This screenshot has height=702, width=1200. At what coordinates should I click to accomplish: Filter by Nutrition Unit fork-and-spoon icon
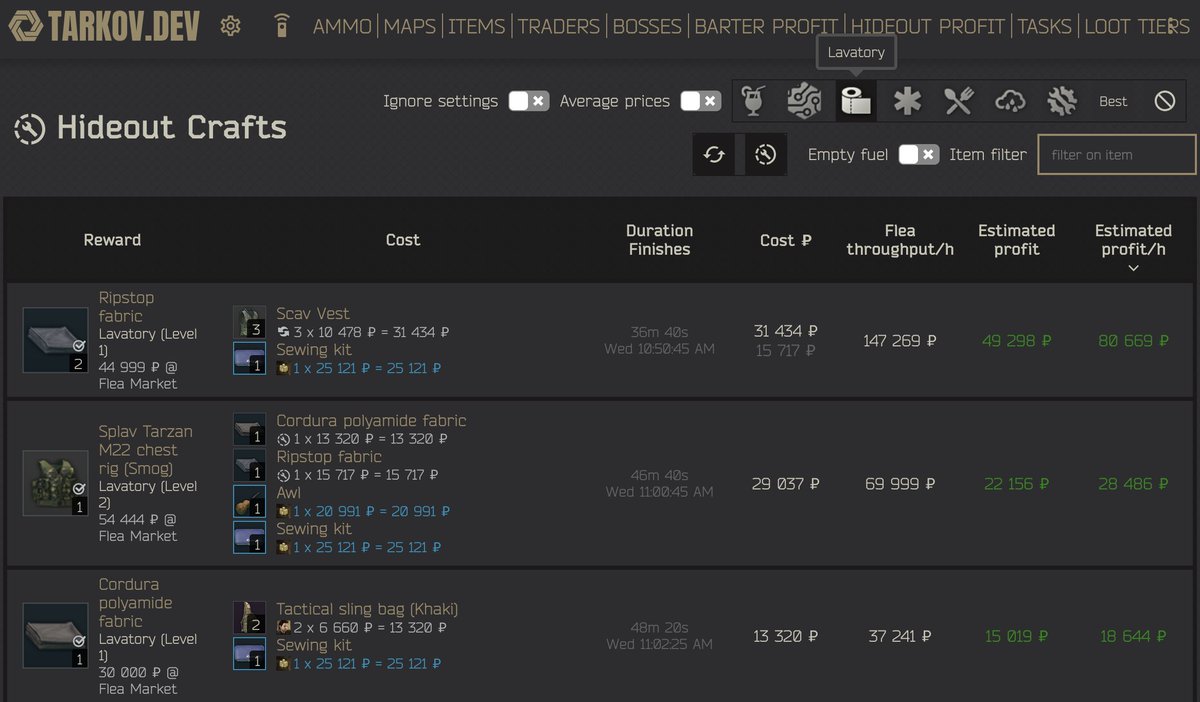(959, 100)
